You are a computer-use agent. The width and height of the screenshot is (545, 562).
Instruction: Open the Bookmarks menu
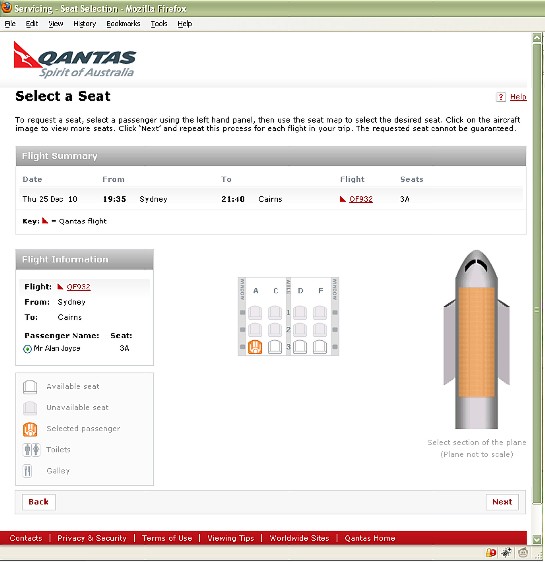tap(123, 24)
